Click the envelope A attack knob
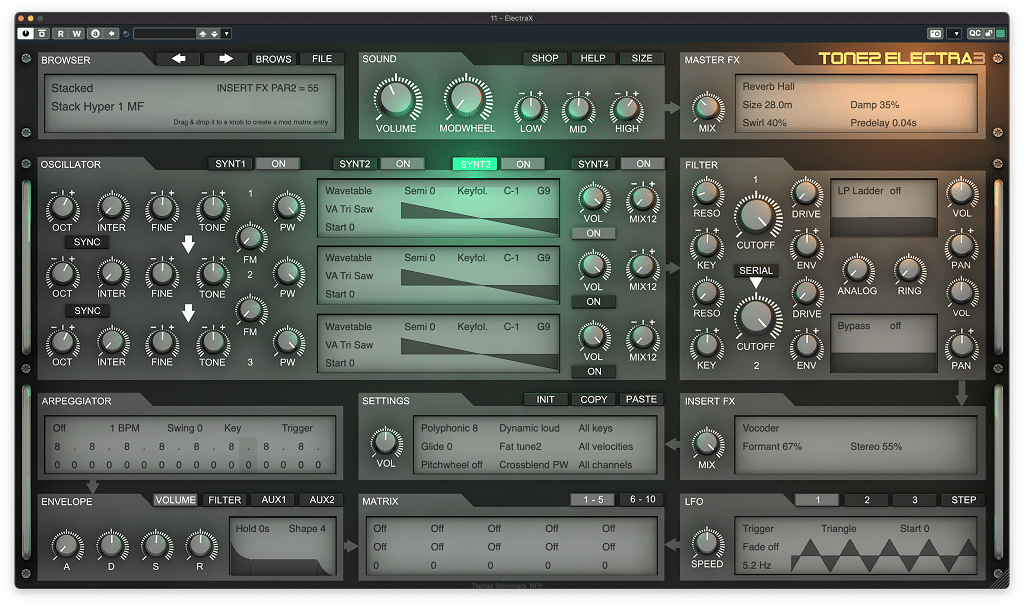 click(67, 545)
